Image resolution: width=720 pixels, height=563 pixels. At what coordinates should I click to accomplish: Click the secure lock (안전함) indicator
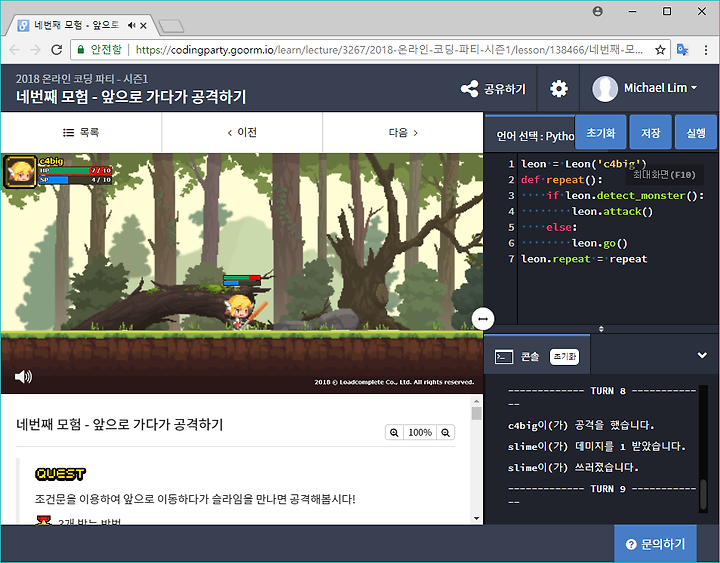point(99,50)
